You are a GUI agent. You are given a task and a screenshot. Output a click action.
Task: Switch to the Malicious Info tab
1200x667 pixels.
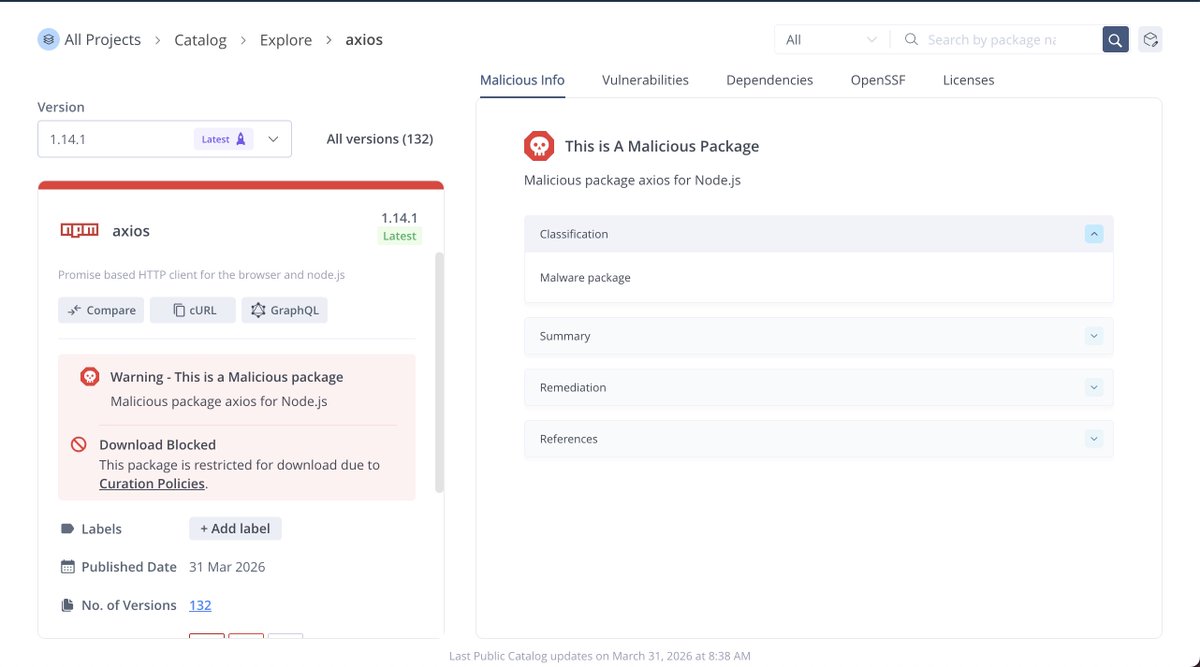522,80
